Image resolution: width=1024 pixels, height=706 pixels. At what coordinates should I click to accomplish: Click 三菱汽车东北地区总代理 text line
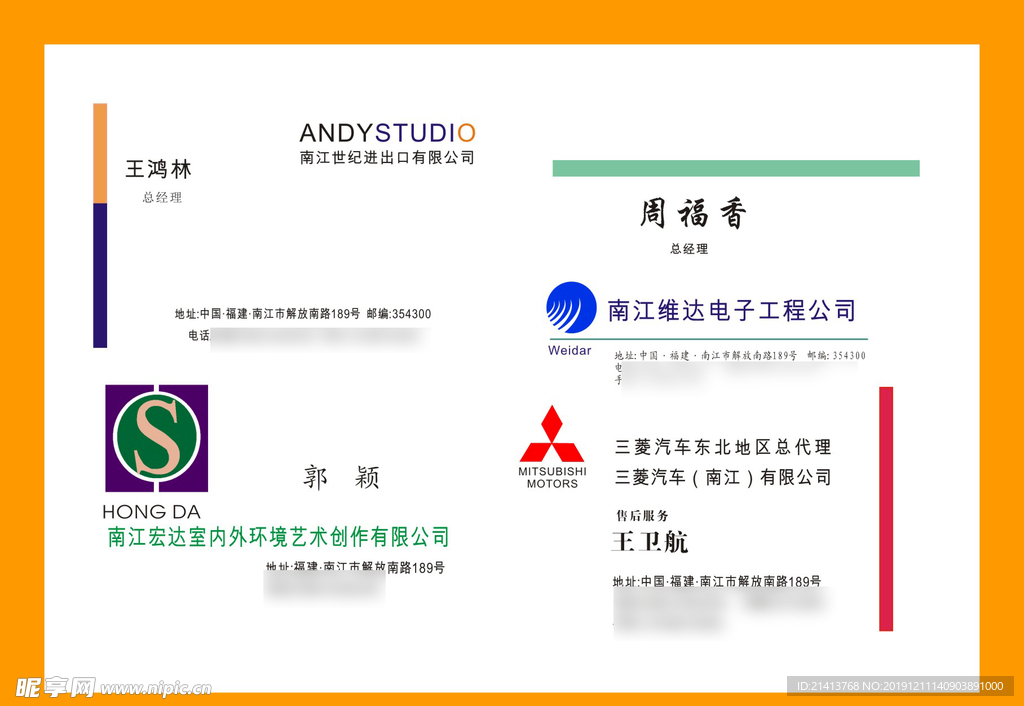(723, 447)
